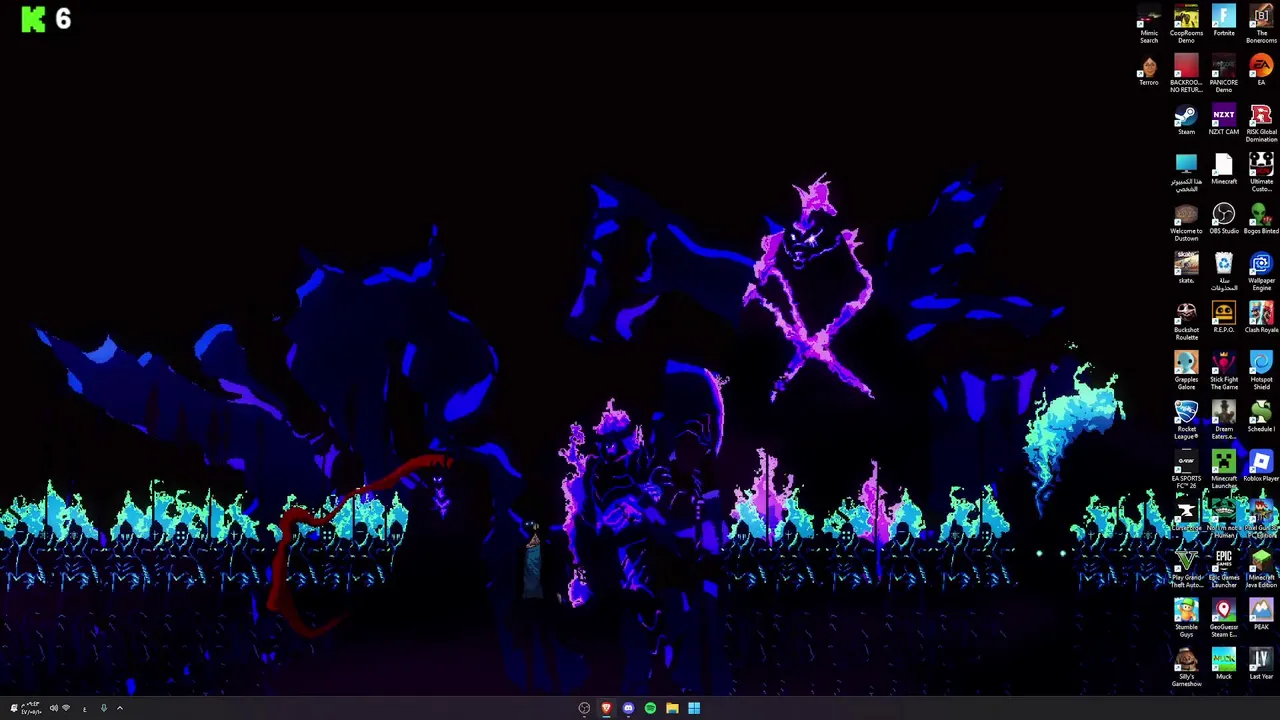The image size is (1280, 720).
Task: Select the GeoGuessr Steam Edition icon
Action: pos(1224,618)
